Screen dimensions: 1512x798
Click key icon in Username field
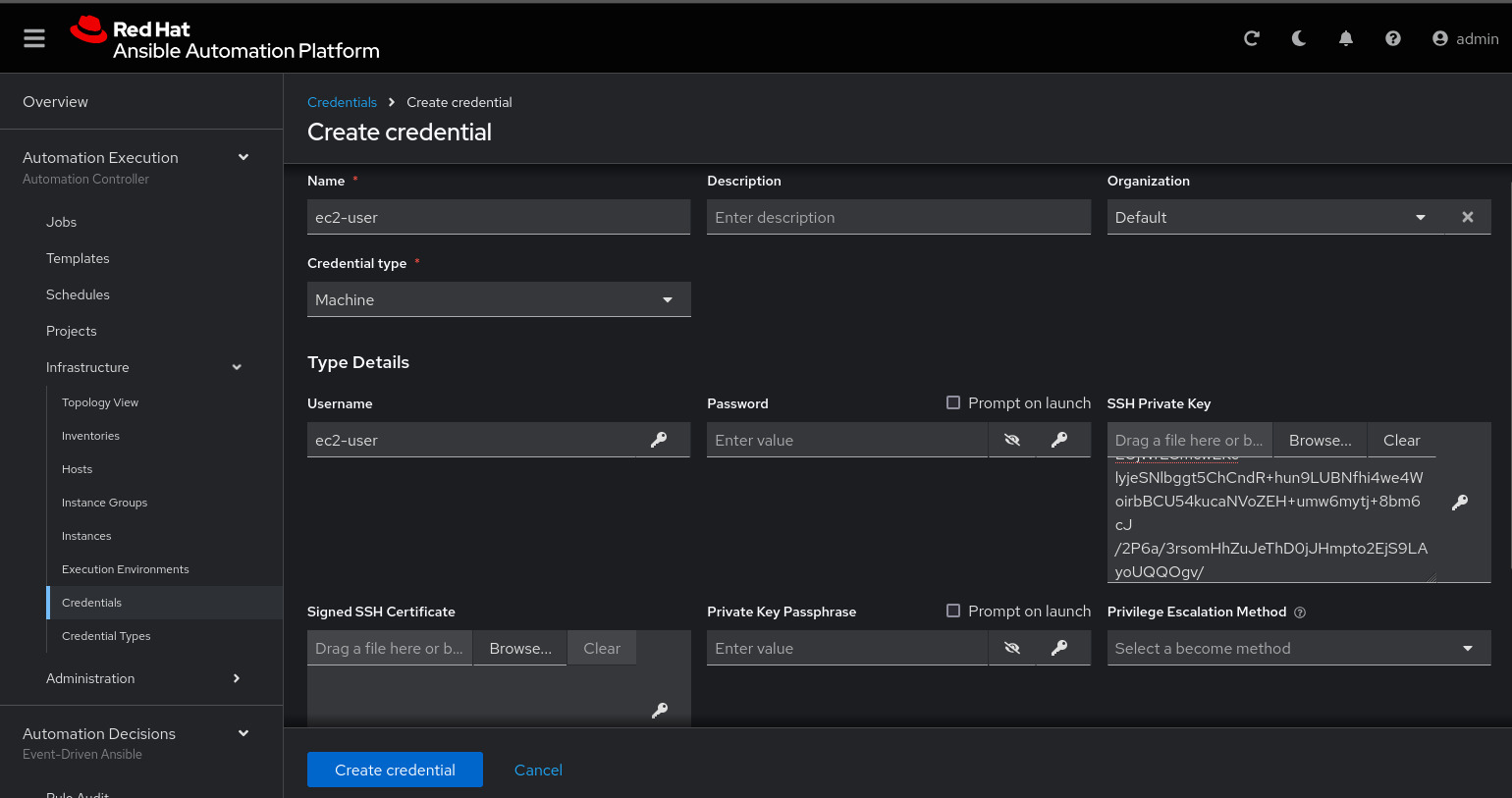click(x=659, y=440)
